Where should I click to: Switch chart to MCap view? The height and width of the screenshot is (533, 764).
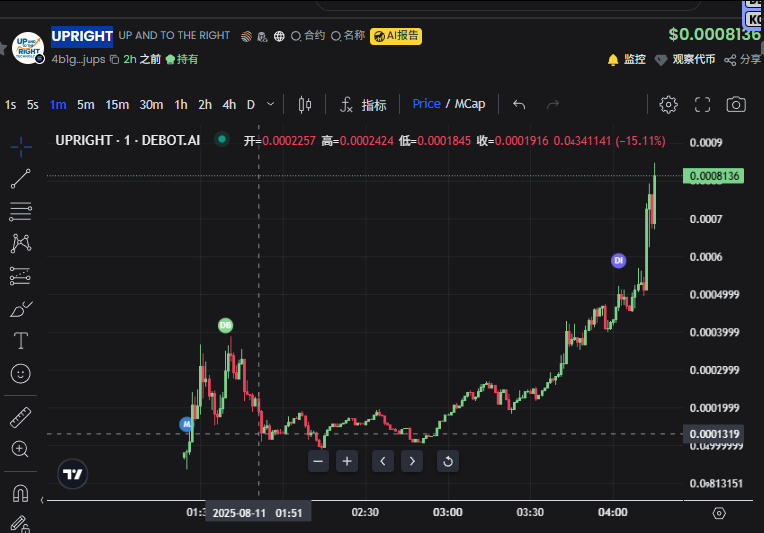click(470, 104)
